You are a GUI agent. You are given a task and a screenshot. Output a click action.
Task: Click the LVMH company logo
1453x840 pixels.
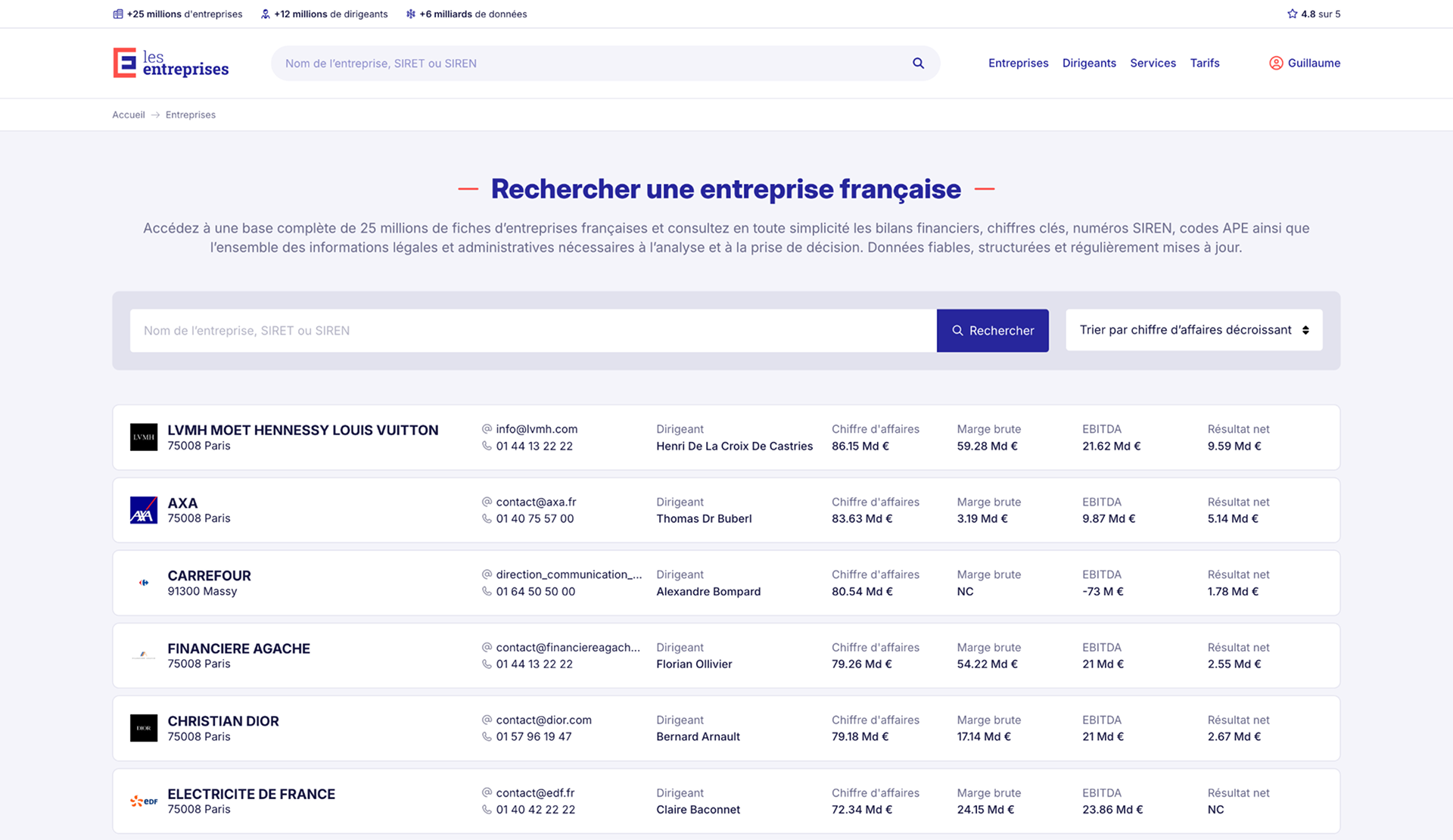pyautogui.click(x=144, y=437)
